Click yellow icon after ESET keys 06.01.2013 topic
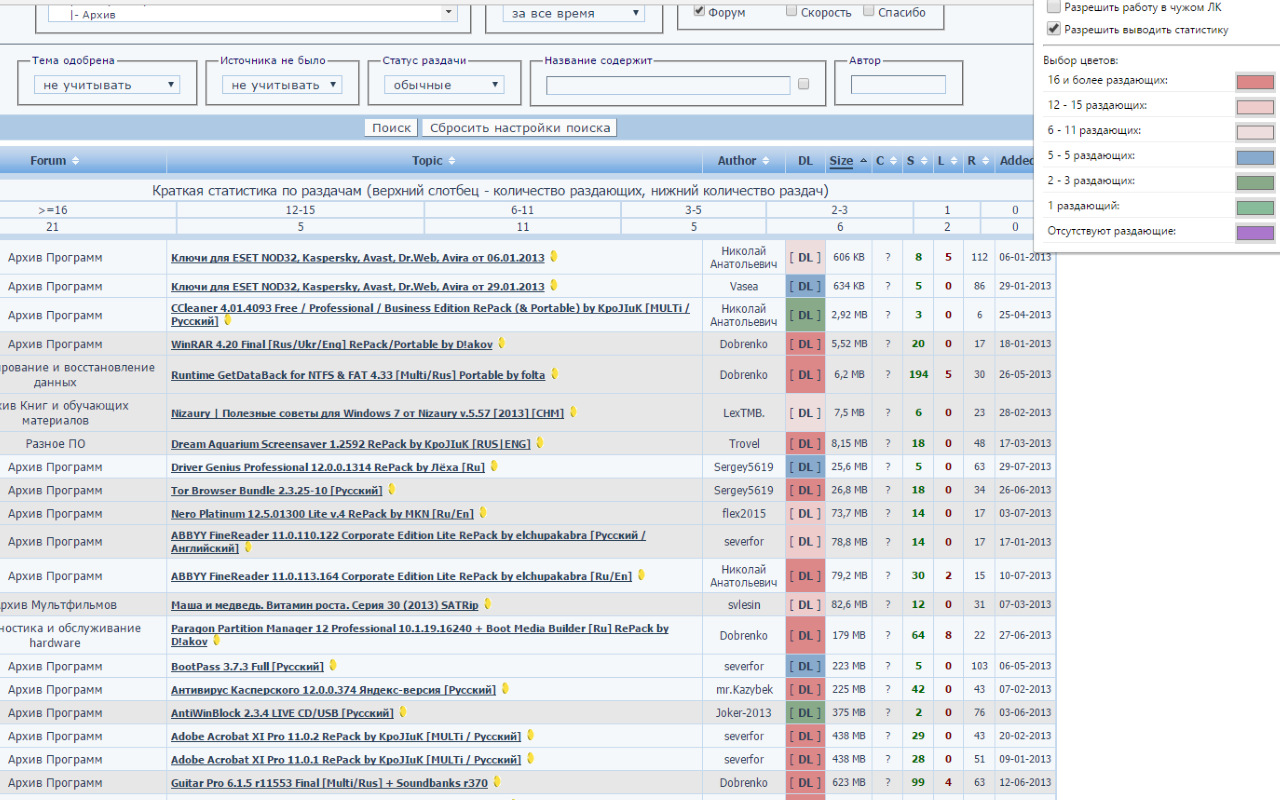Image resolution: width=1280 pixels, height=800 pixels. tap(554, 257)
